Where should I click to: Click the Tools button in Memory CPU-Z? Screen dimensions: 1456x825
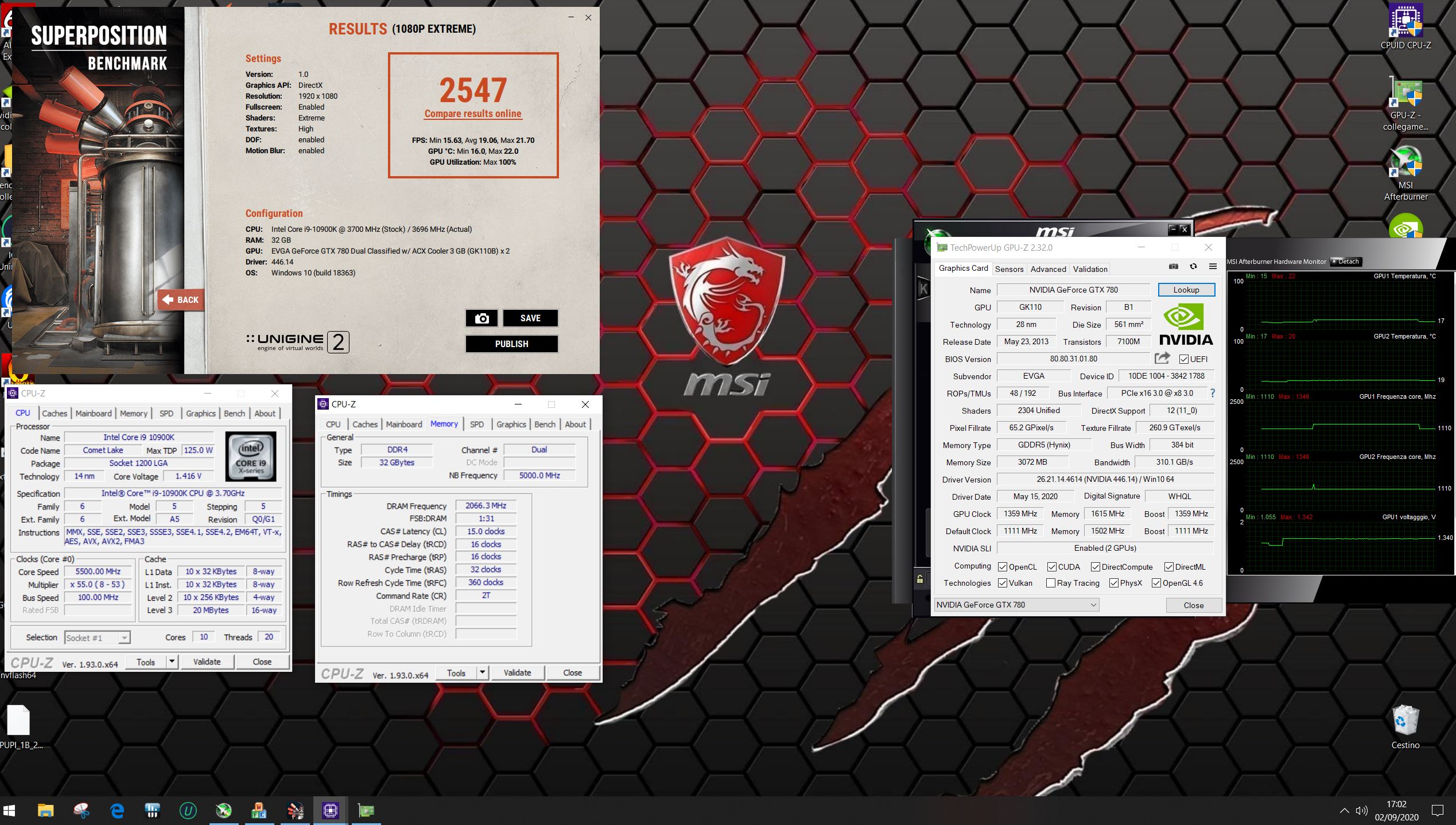[x=456, y=672]
